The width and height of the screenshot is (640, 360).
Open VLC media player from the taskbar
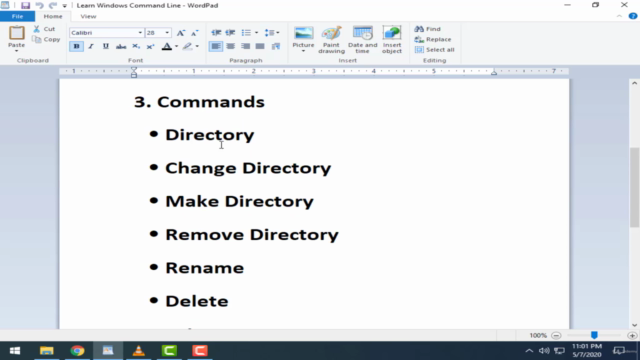pos(138,351)
